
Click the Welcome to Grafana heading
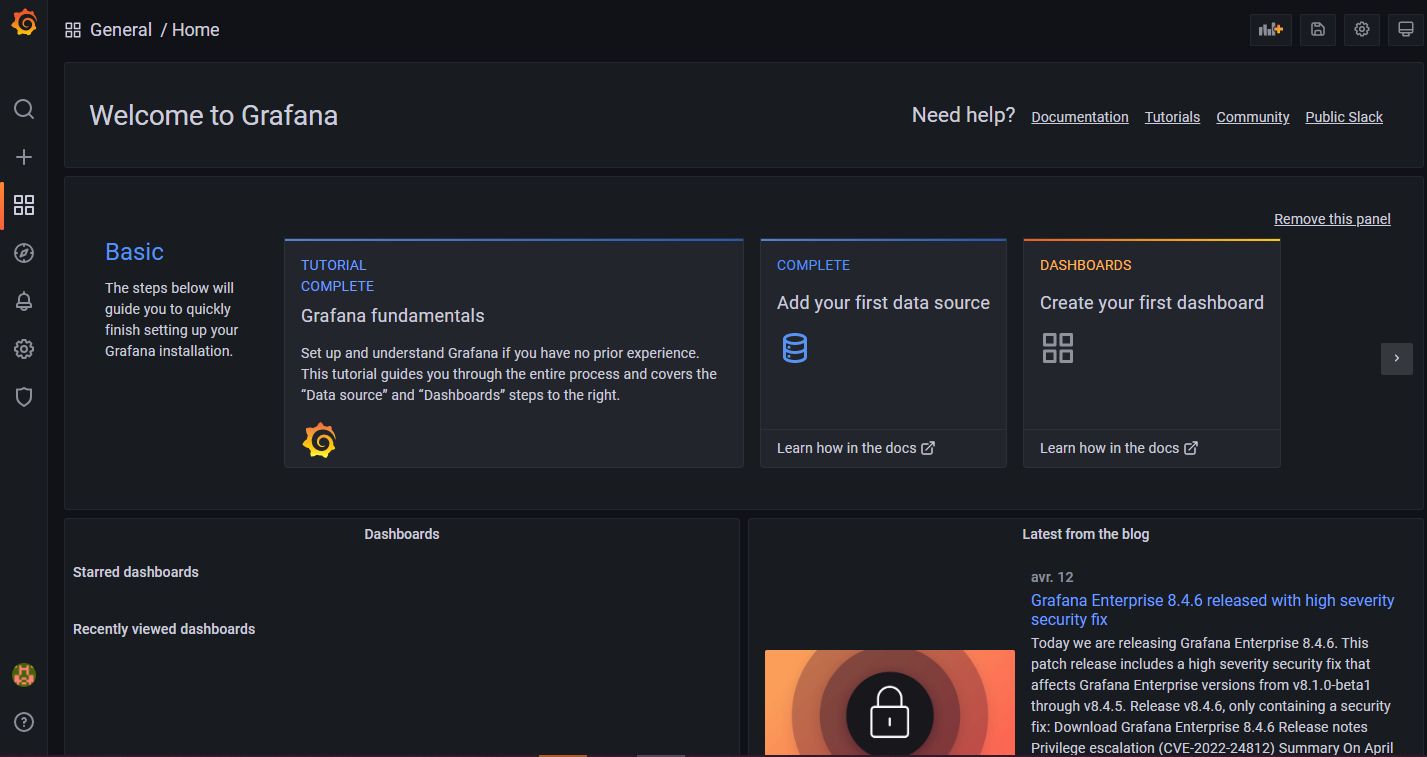214,115
